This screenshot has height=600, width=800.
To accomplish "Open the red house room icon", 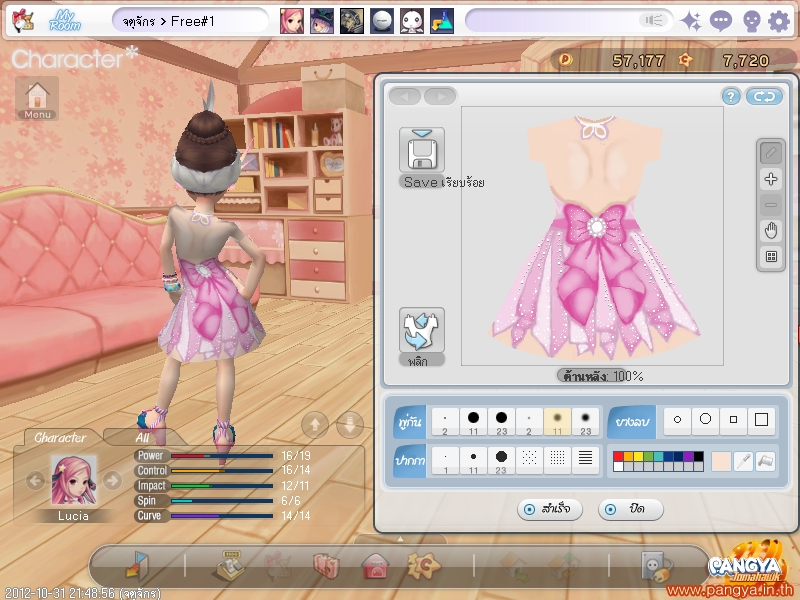I will click(376, 566).
